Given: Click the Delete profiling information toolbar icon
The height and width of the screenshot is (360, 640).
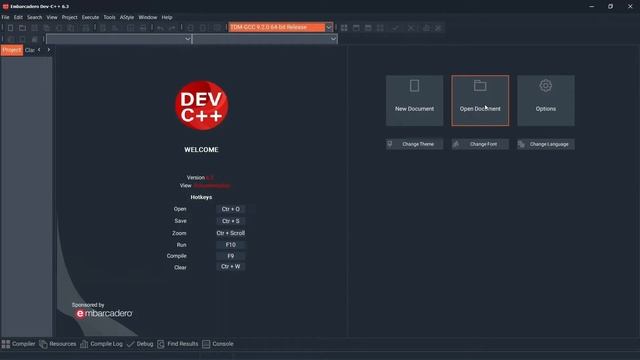Looking at the screenshot, I should click(438, 28).
